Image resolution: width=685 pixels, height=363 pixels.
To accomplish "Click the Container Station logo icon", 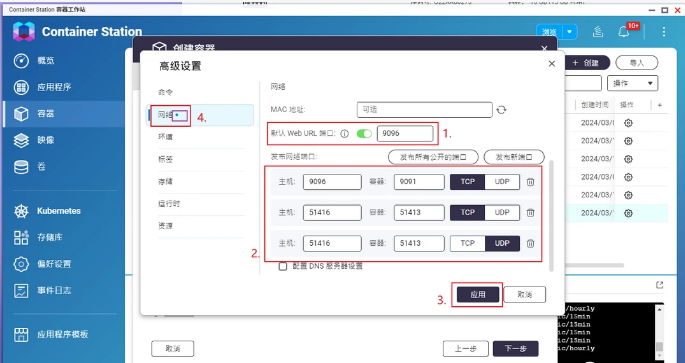I will 24,31.
